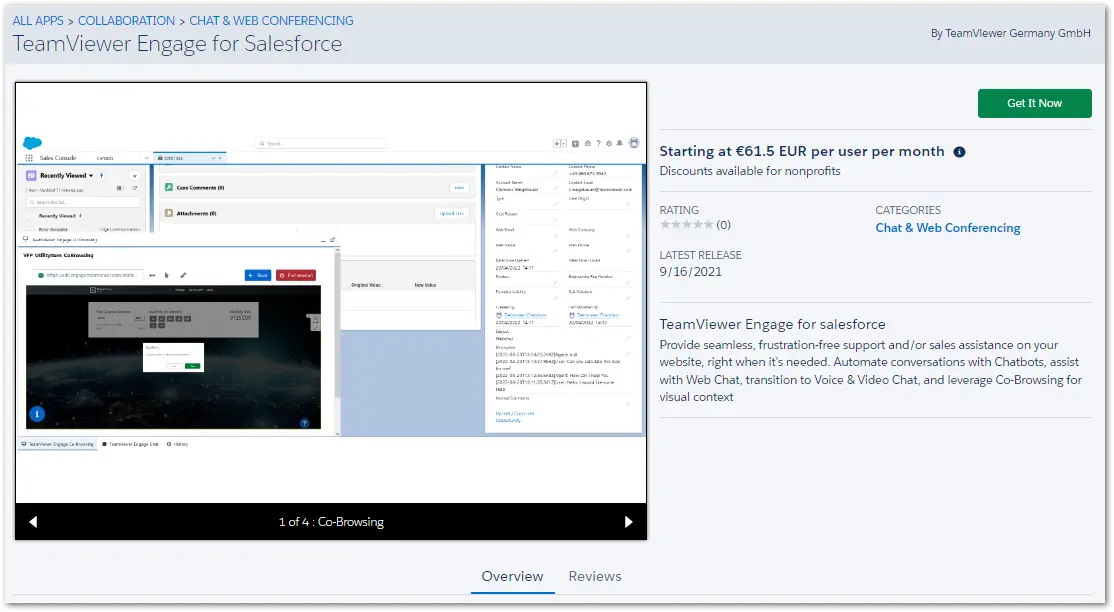
Task: Click Upload Files button in preview screenshot
Action: tap(452, 213)
